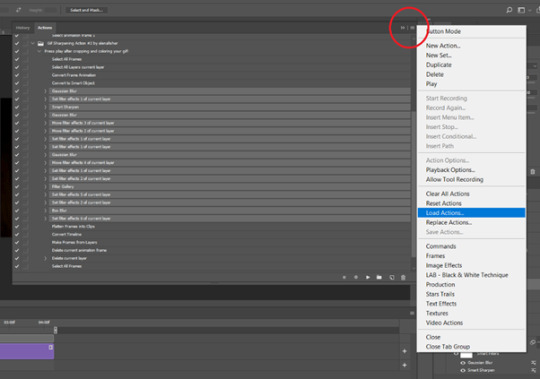Toggle the Convert Timeline step checkmark

tap(17, 234)
